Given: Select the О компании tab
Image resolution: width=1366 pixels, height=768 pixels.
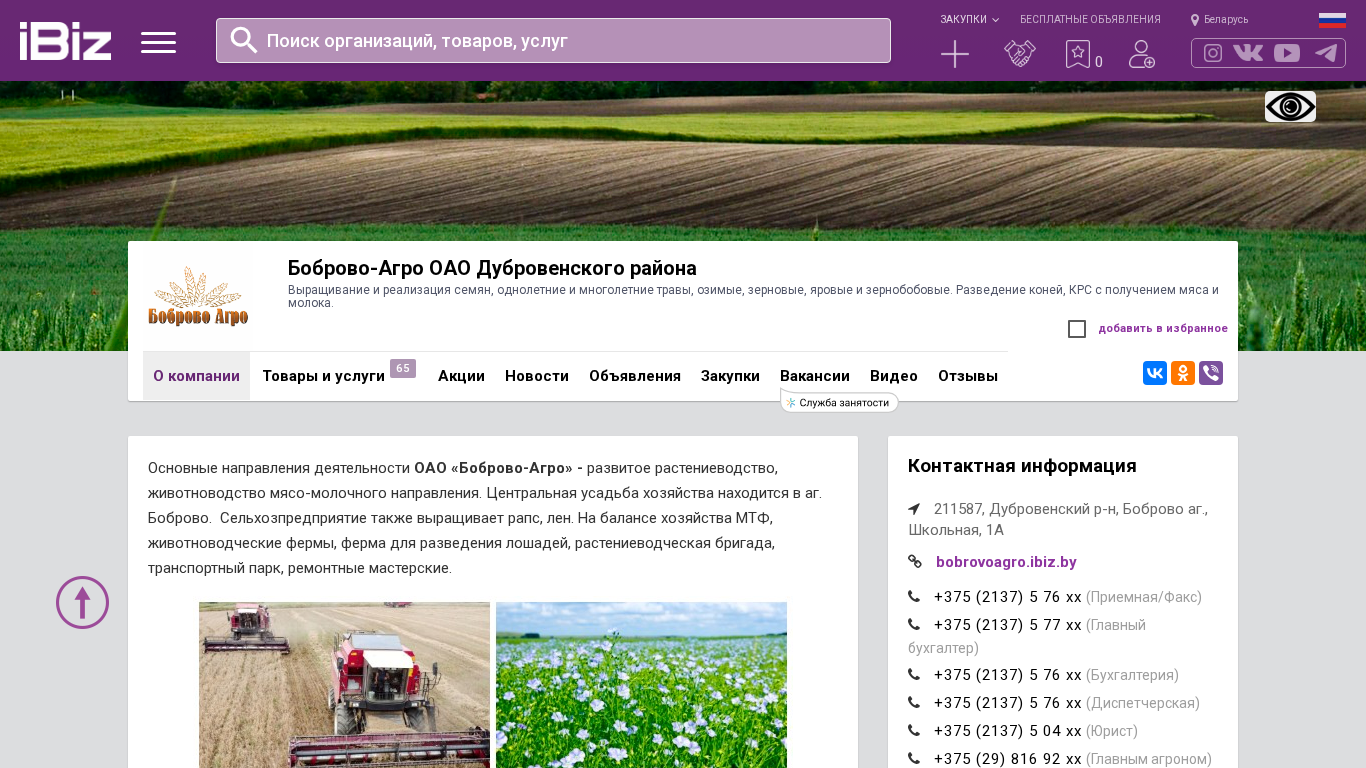Looking at the screenshot, I should (196, 376).
